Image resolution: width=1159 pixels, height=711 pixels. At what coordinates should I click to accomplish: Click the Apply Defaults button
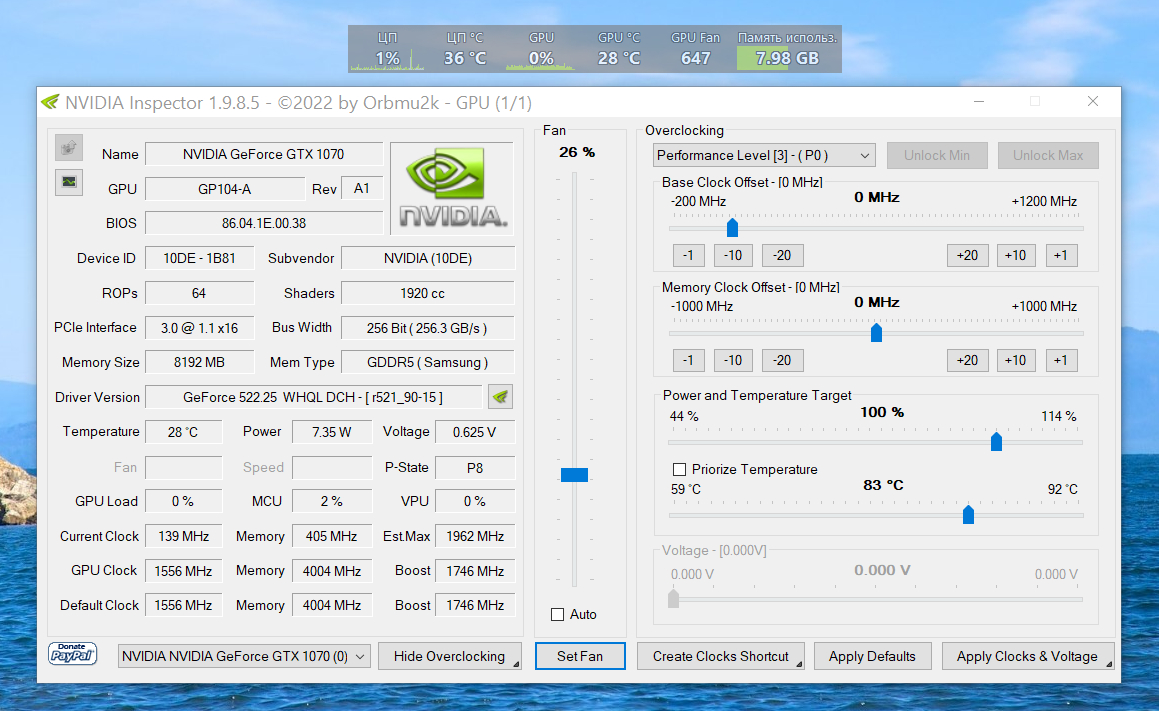pyautogui.click(x=872, y=656)
